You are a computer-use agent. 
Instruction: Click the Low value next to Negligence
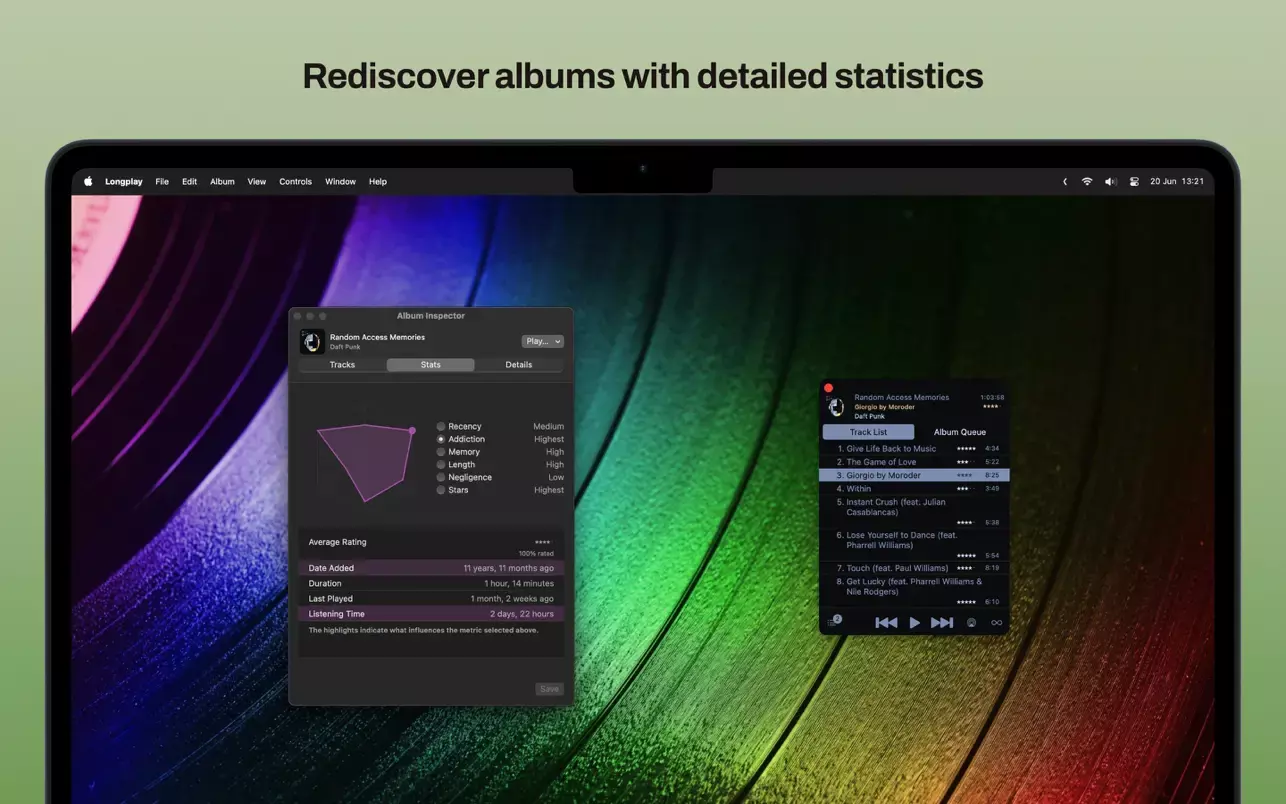pyautogui.click(x=556, y=477)
